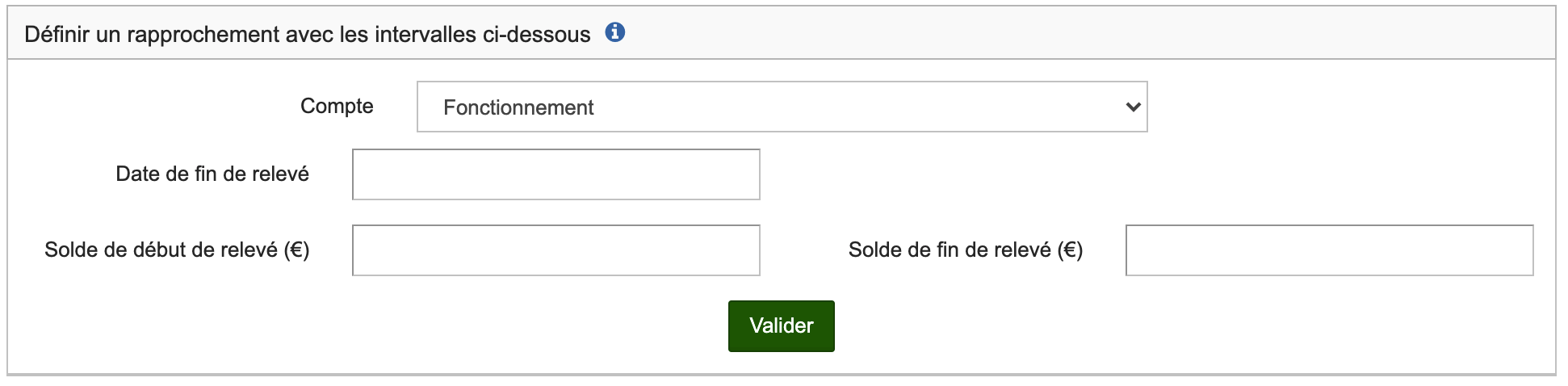
Task: Select the opening balance euro field
Action: 556,250
